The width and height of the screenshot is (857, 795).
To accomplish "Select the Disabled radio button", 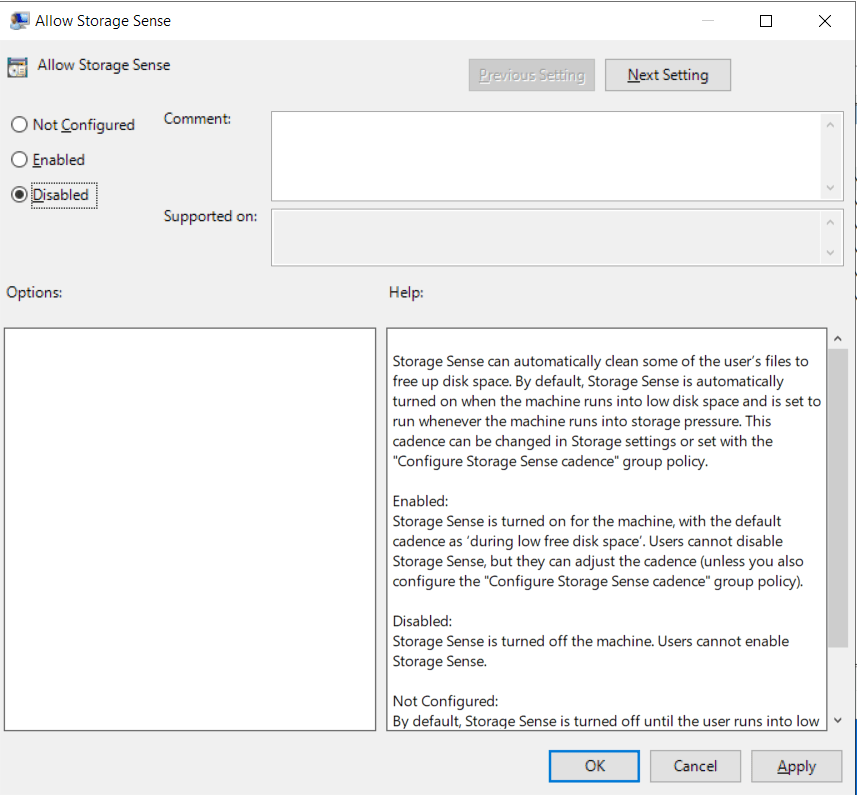I will pos(17,194).
